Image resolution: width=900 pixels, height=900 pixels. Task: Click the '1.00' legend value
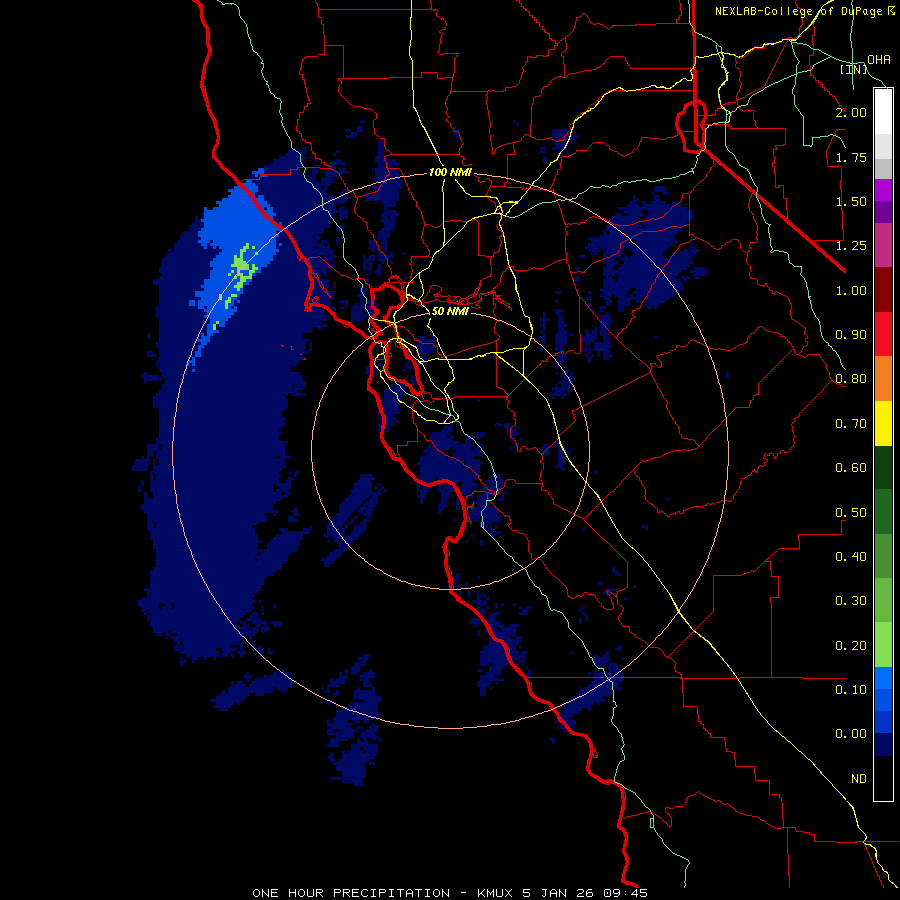851,290
